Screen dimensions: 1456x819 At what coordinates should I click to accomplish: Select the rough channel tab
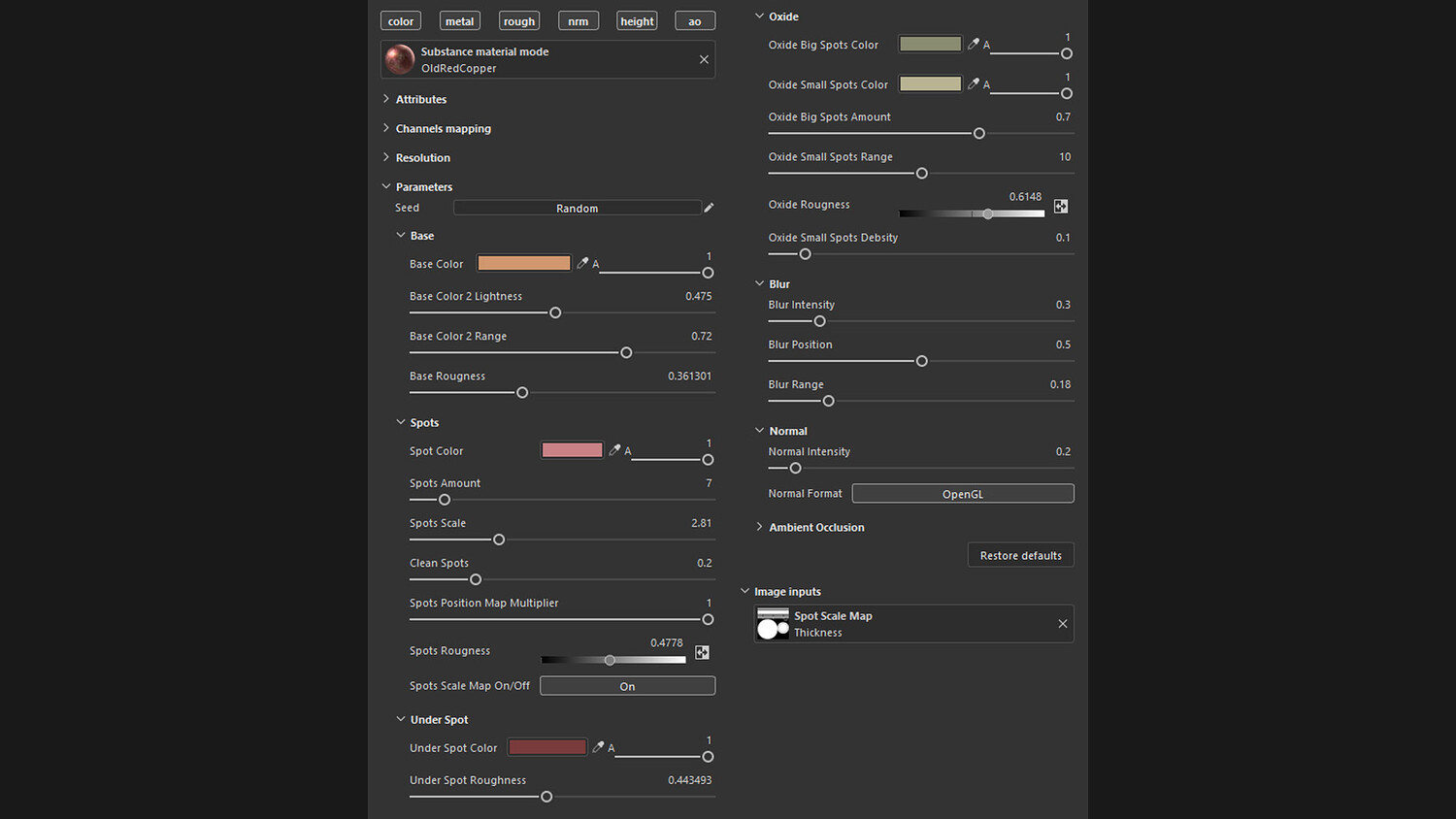(x=519, y=21)
